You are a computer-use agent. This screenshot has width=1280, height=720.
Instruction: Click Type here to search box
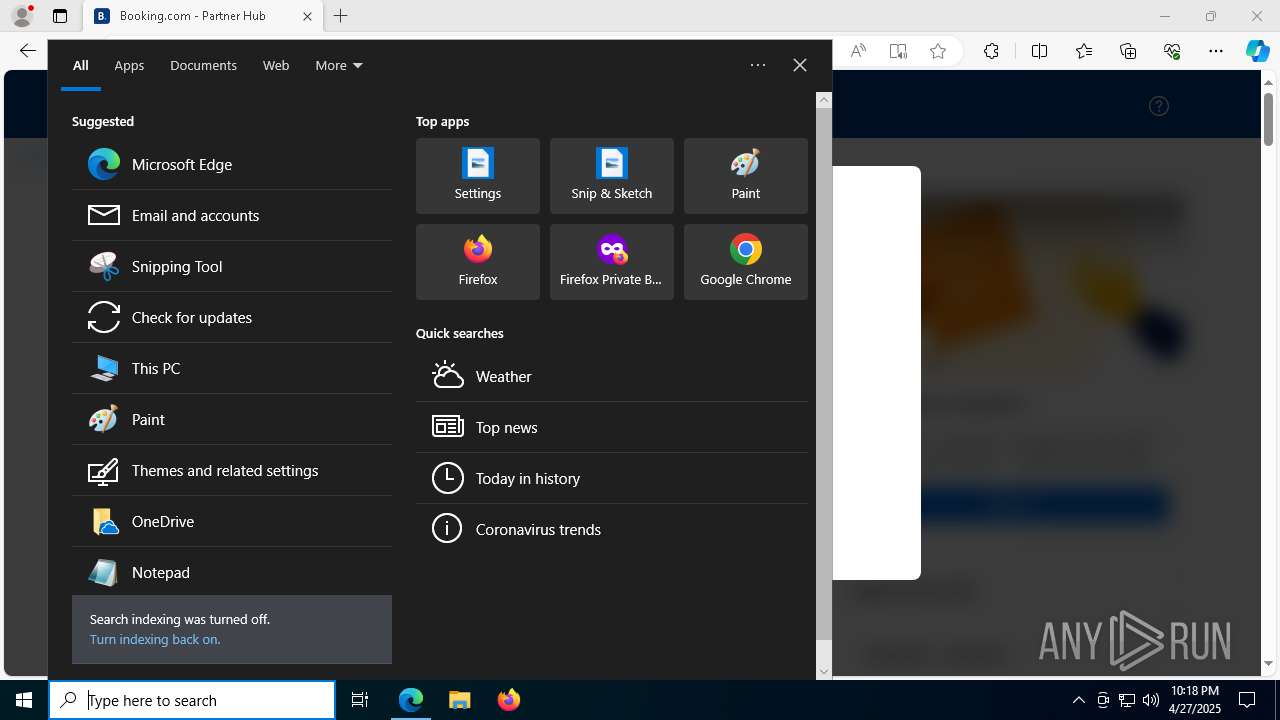click(192, 700)
